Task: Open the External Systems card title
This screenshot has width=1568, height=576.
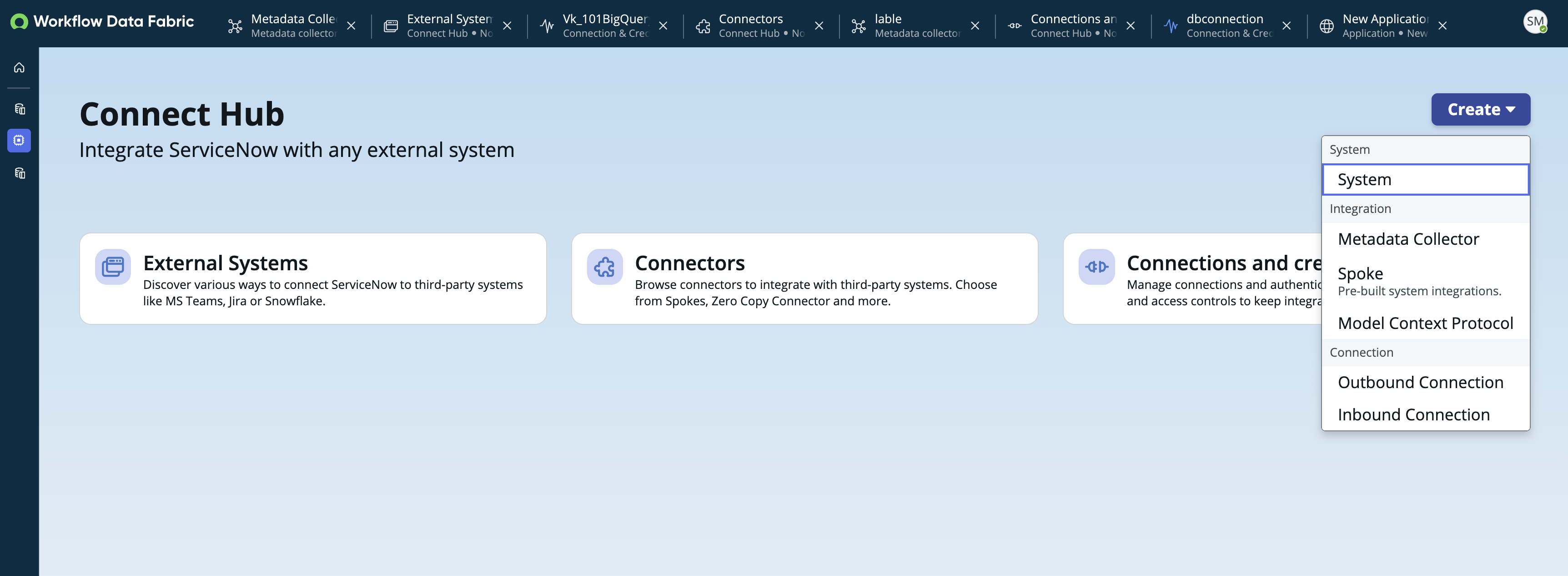Action: pos(225,263)
